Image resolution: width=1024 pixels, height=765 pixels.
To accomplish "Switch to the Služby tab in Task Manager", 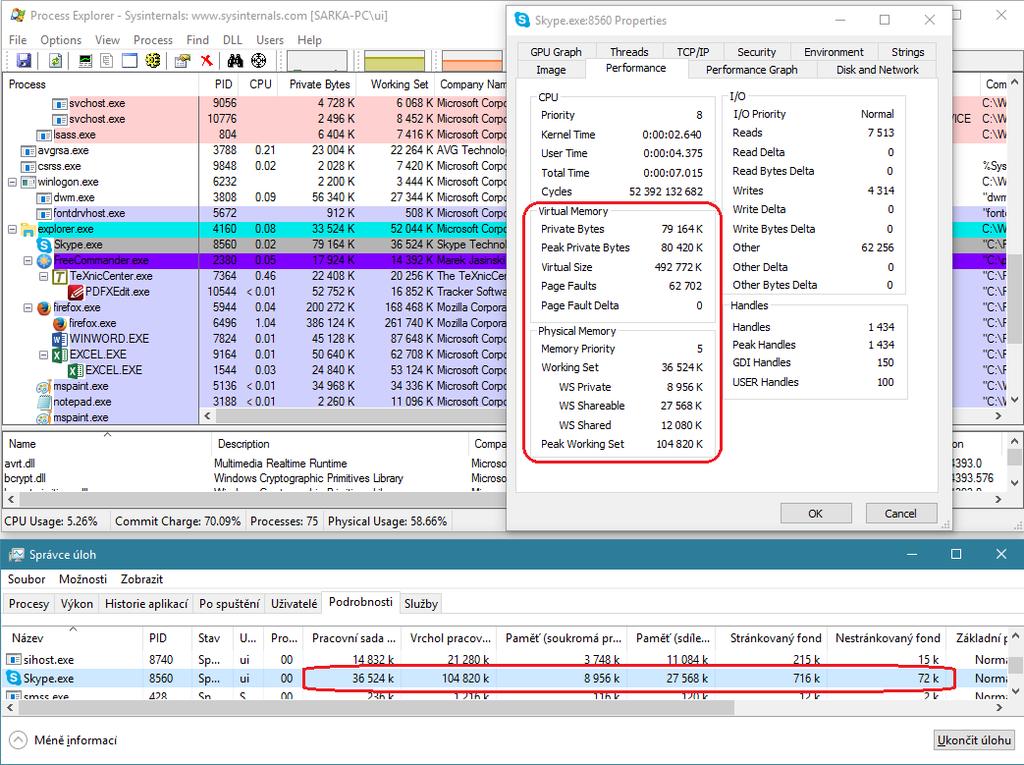I will pyautogui.click(x=421, y=604).
